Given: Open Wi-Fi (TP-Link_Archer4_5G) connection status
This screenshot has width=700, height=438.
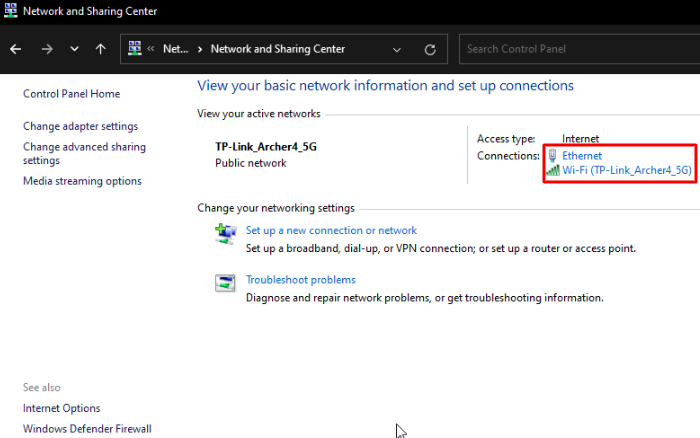Looking at the screenshot, I should [627, 170].
